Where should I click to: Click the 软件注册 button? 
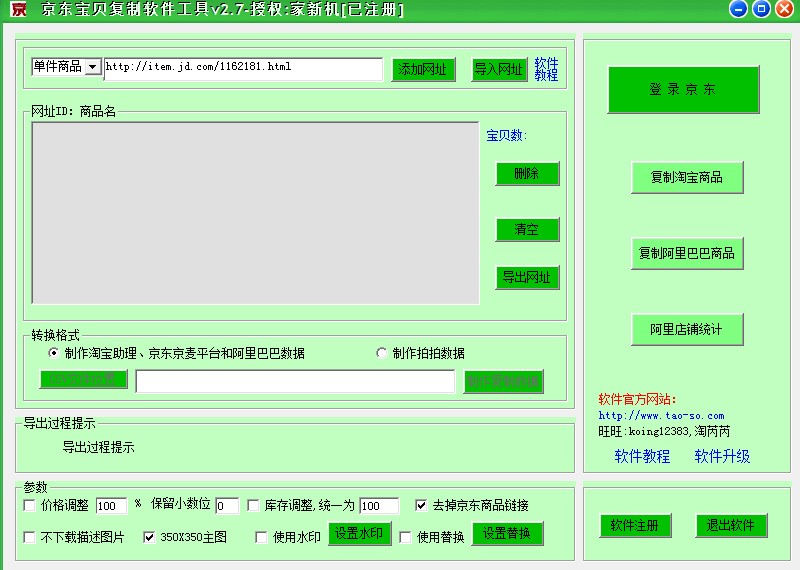tap(635, 525)
